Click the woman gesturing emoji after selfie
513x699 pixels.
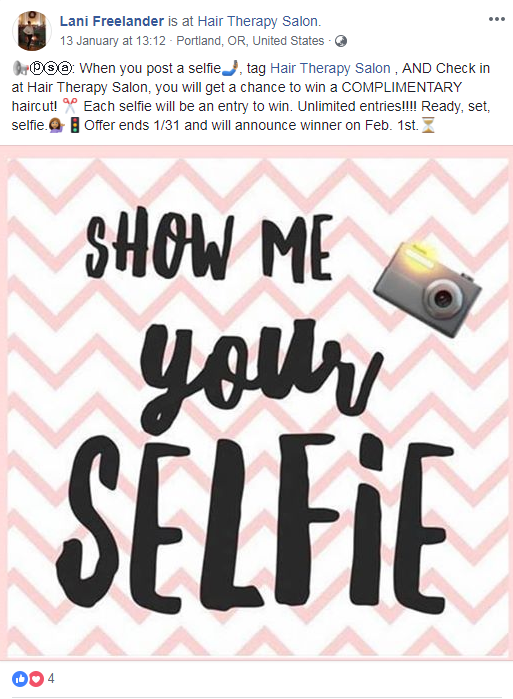pos(57,125)
